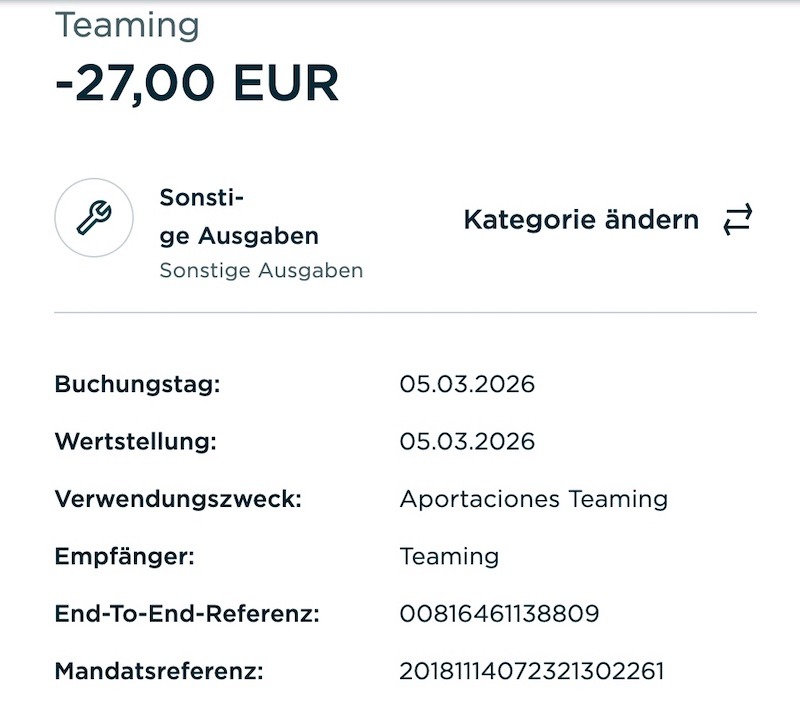Click the Buchungstag label
Viewport: 800px width, 708px height.
(135, 384)
